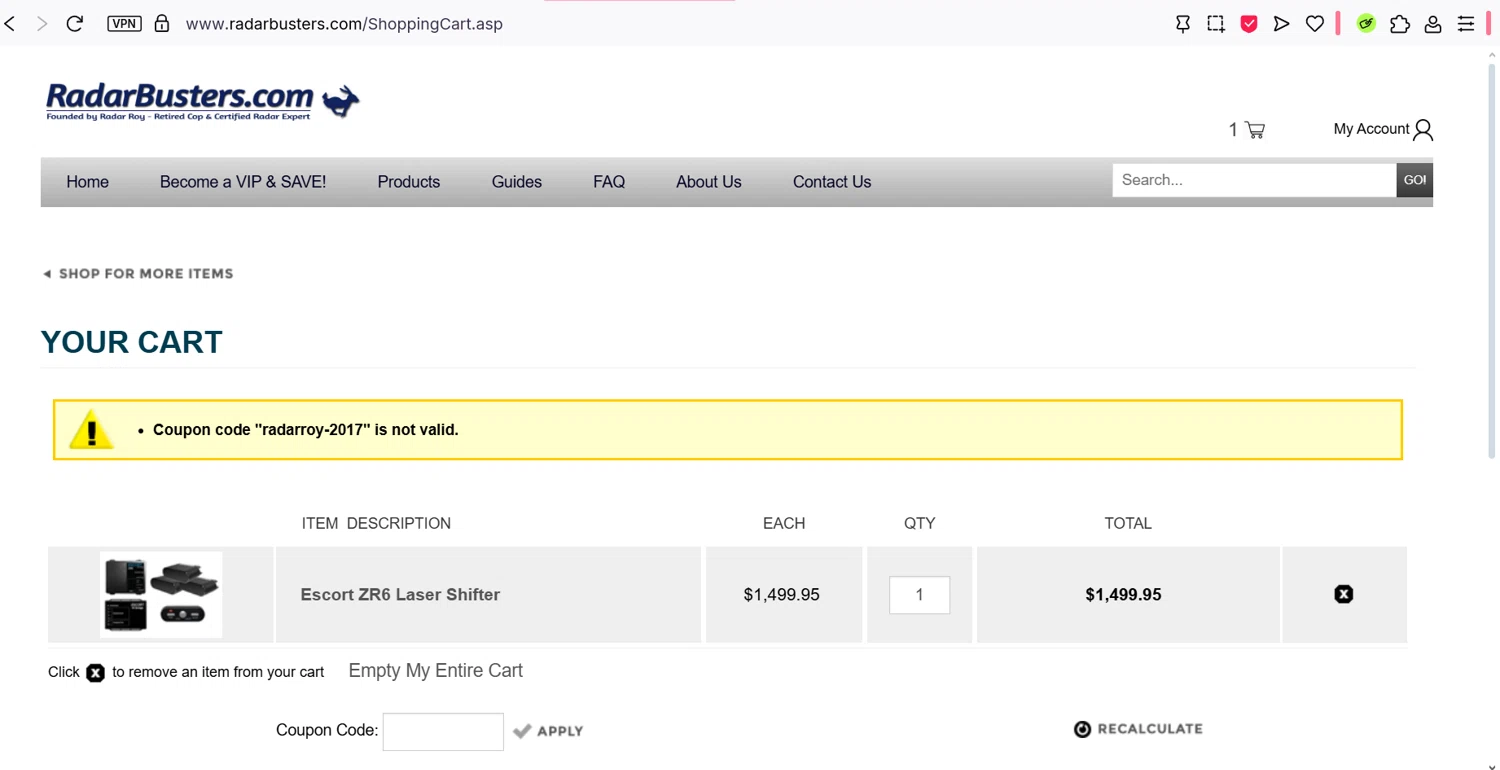Open the extensions cube icon
This screenshot has width=1500, height=770.
pos(1400,24)
